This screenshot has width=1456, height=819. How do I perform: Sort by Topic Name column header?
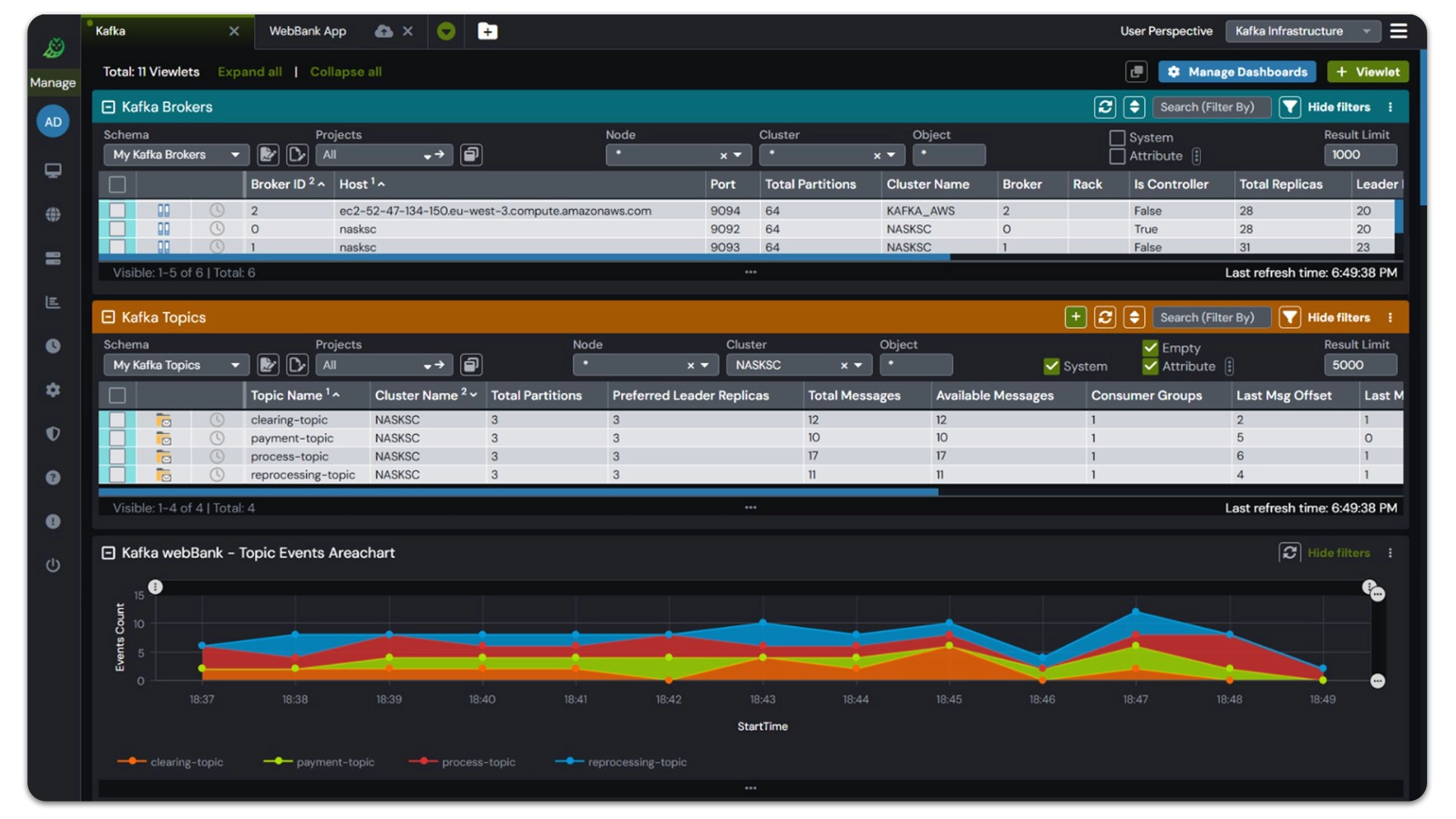(x=287, y=395)
